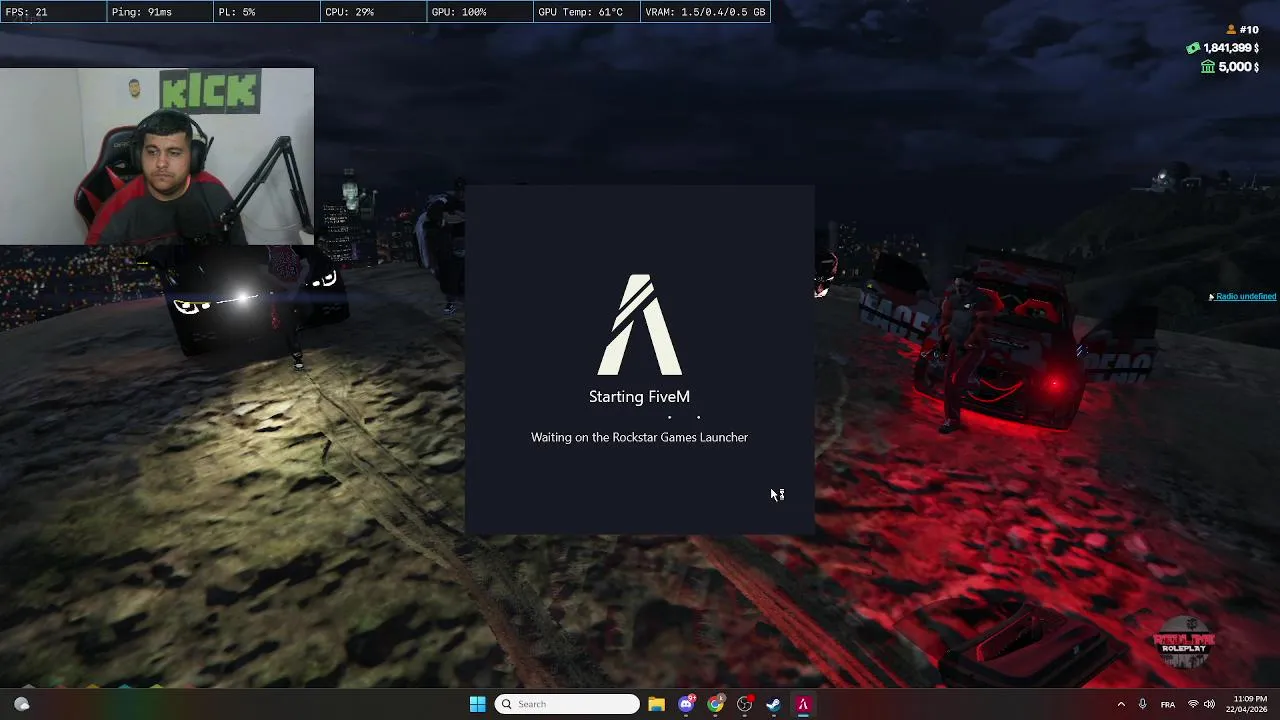Viewport: 1280px width, 720px height.
Task: Change the FRA keyboard language
Action: click(x=1167, y=704)
